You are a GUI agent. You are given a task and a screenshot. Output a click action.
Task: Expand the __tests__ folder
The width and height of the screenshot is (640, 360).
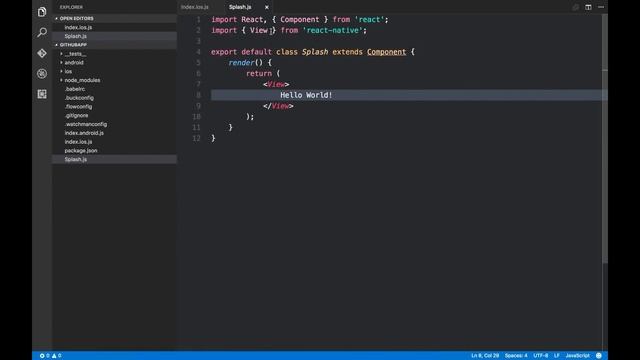[x=75, y=54]
